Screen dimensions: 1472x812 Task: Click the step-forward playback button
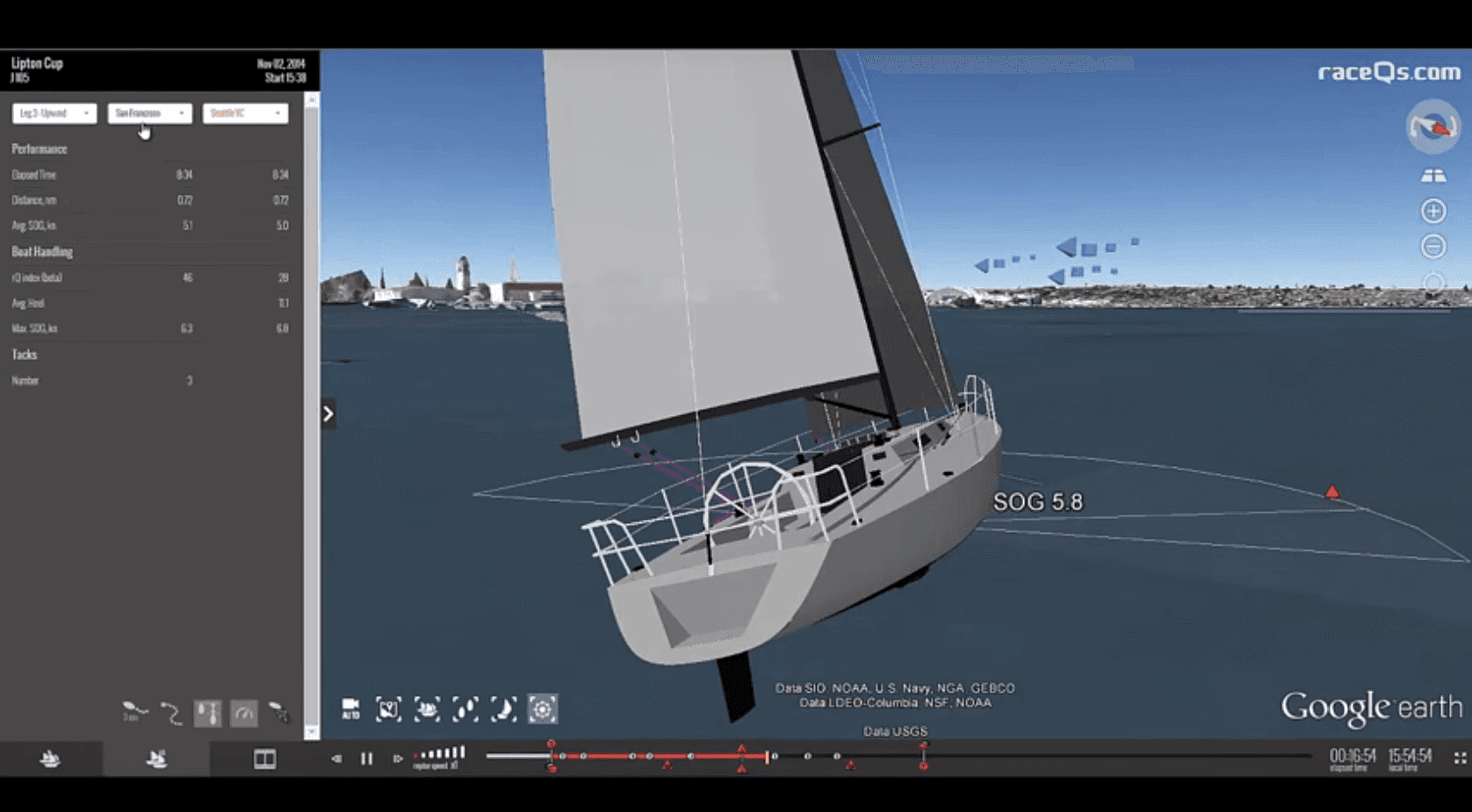[398, 758]
